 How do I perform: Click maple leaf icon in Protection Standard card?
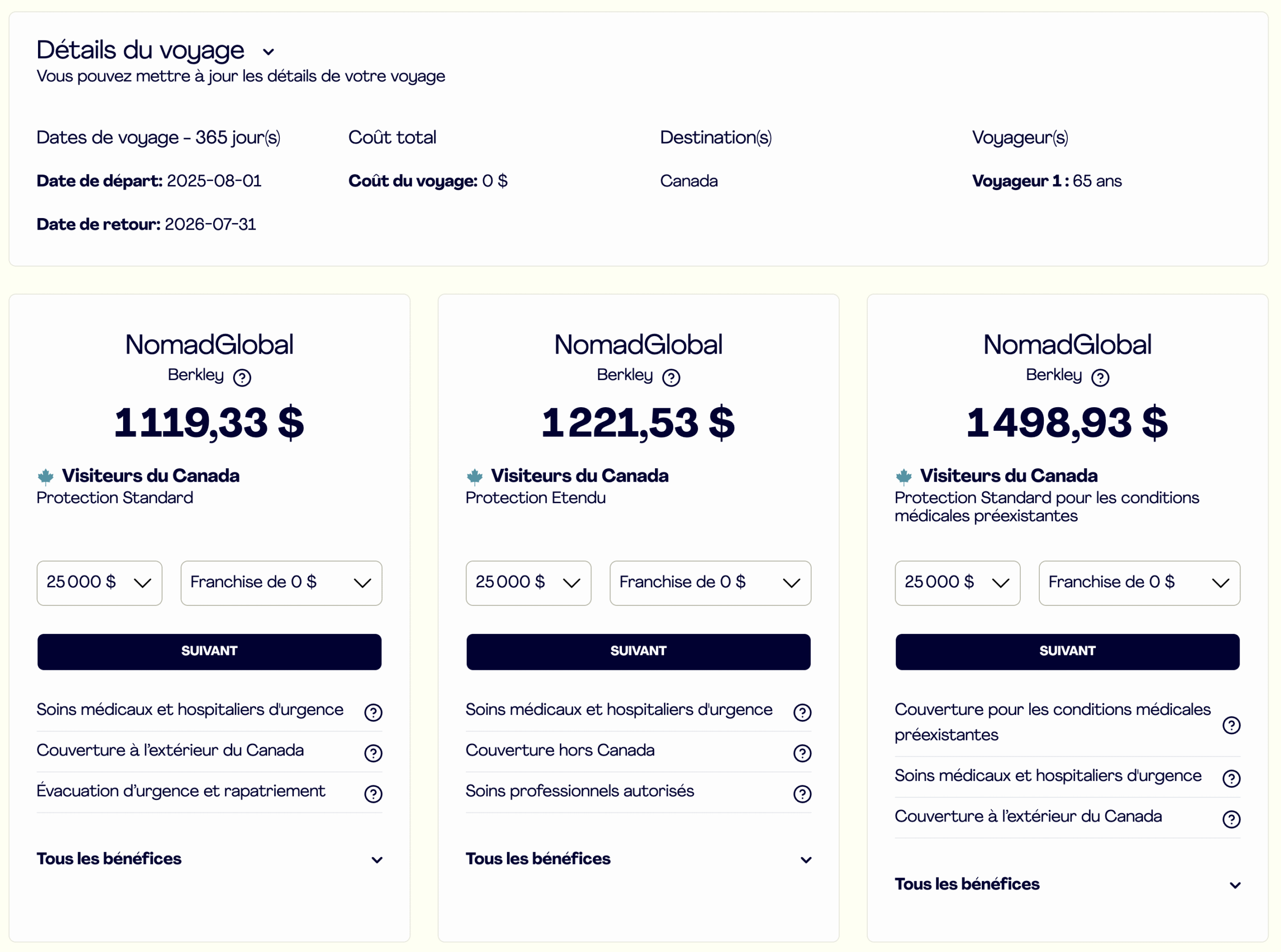pyautogui.click(x=46, y=477)
